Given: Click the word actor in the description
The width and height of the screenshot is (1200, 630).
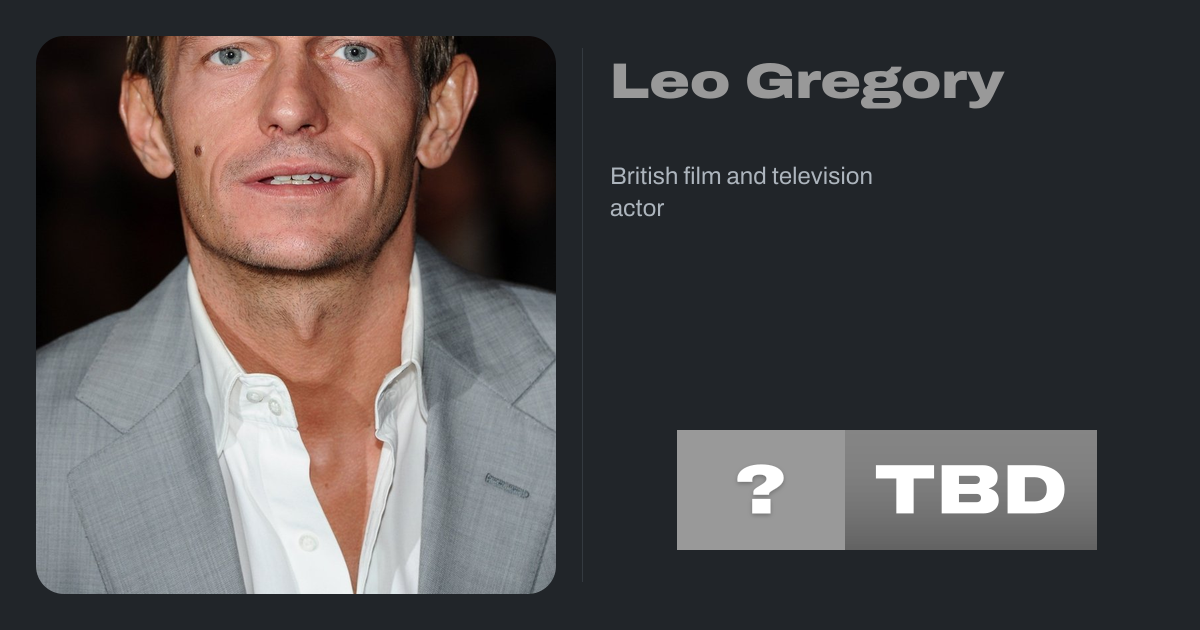Looking at the screenshot, I should (637, 210).
